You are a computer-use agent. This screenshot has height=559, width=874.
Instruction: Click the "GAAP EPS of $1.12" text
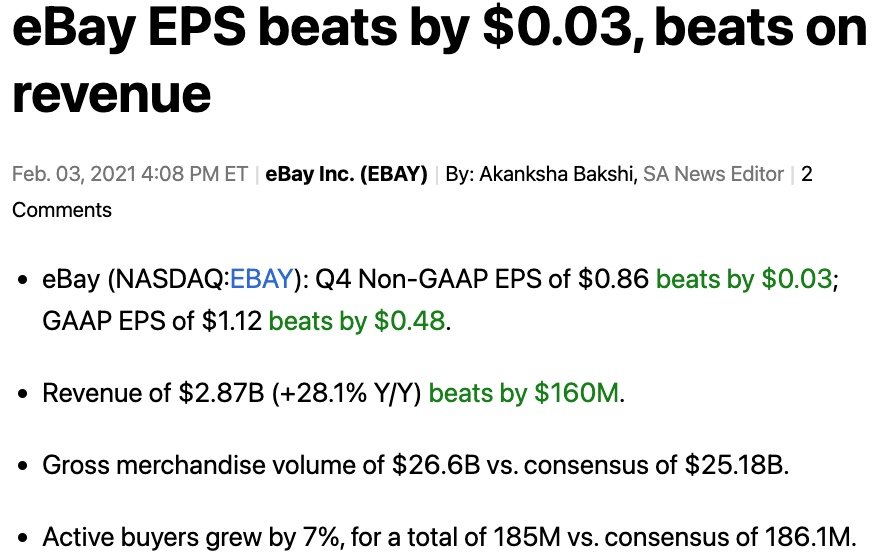[152, 322]
